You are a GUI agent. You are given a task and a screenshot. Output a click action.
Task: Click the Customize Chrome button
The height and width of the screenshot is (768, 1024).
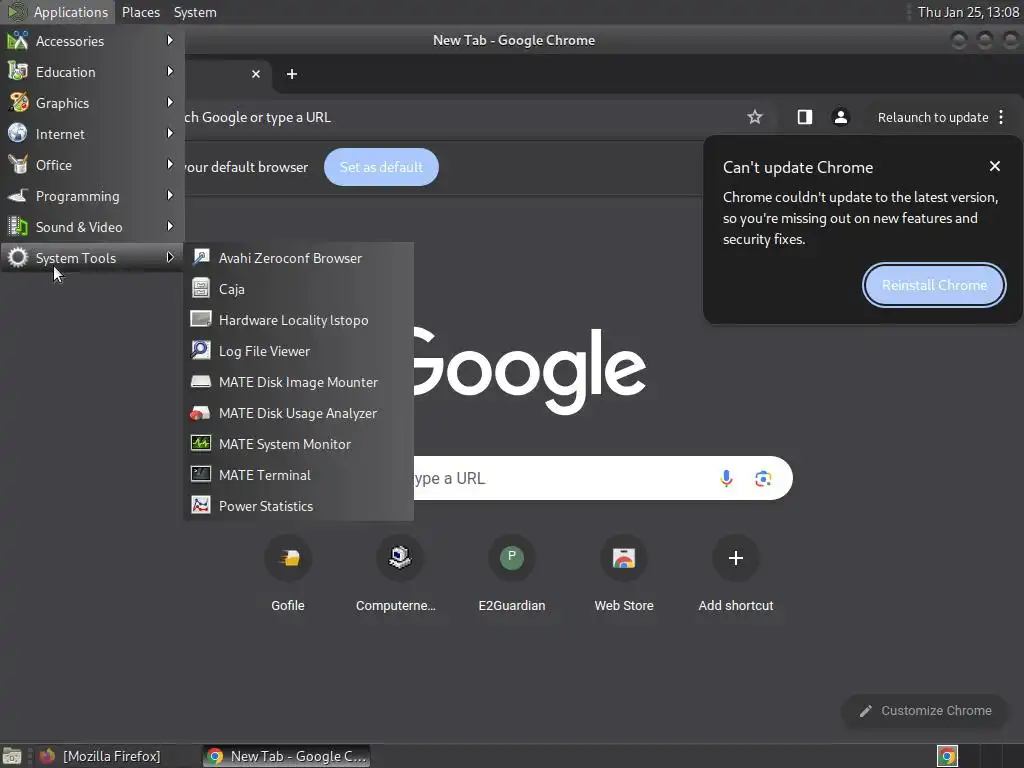click(x=925, y=711)
